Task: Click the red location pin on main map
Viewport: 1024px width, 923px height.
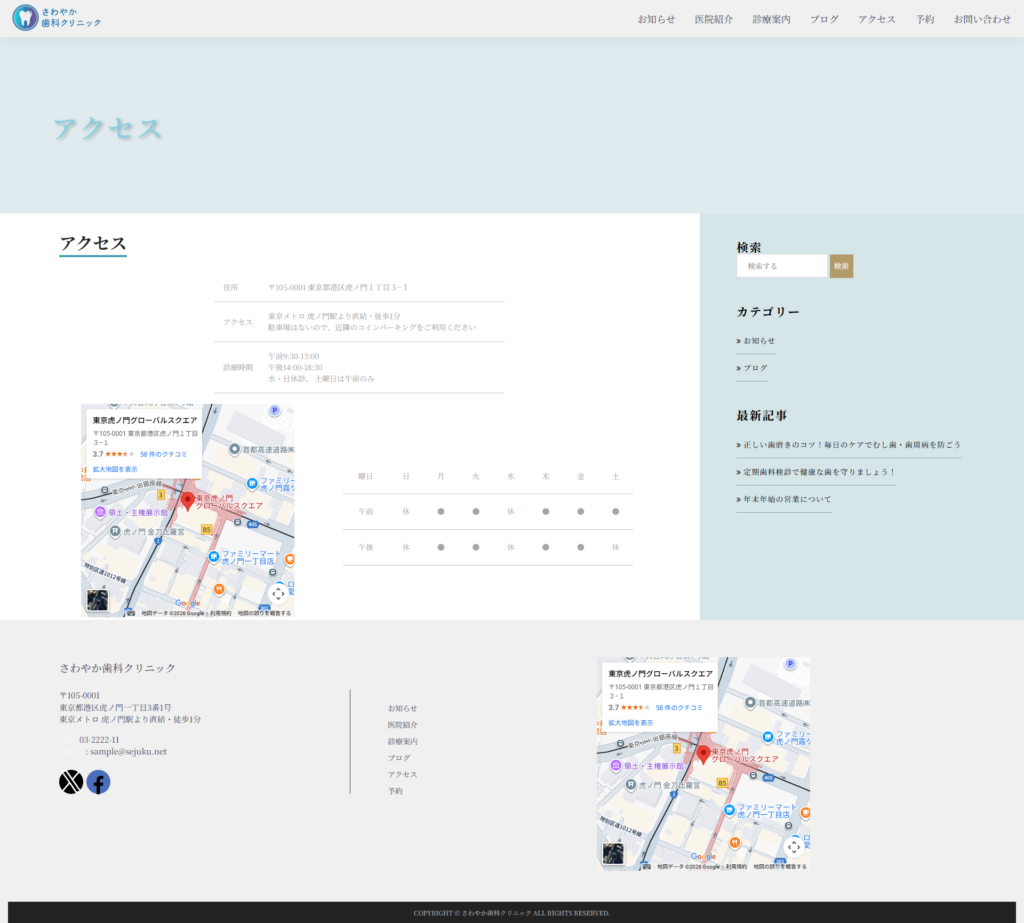Action: coord(187,501)
